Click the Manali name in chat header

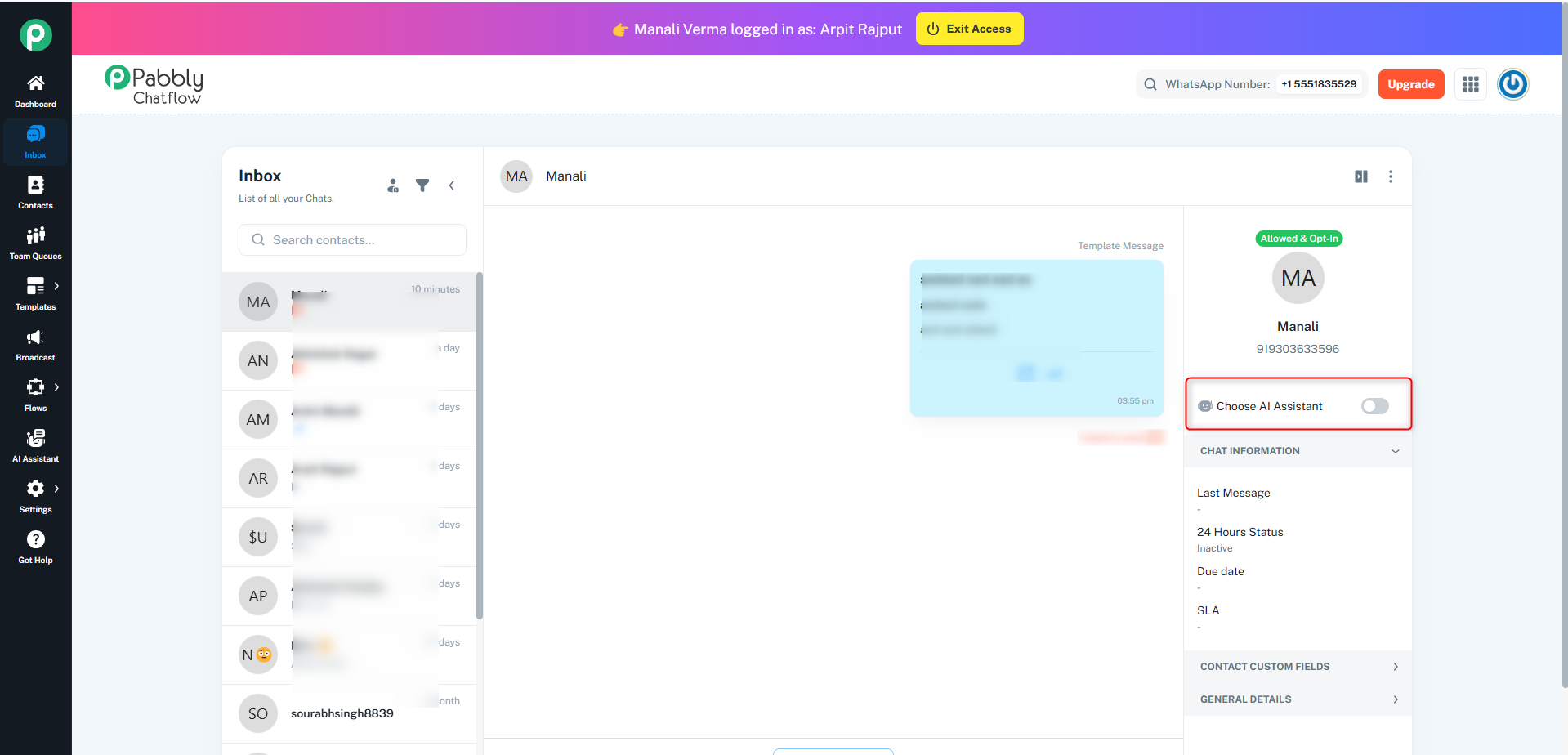566,176
